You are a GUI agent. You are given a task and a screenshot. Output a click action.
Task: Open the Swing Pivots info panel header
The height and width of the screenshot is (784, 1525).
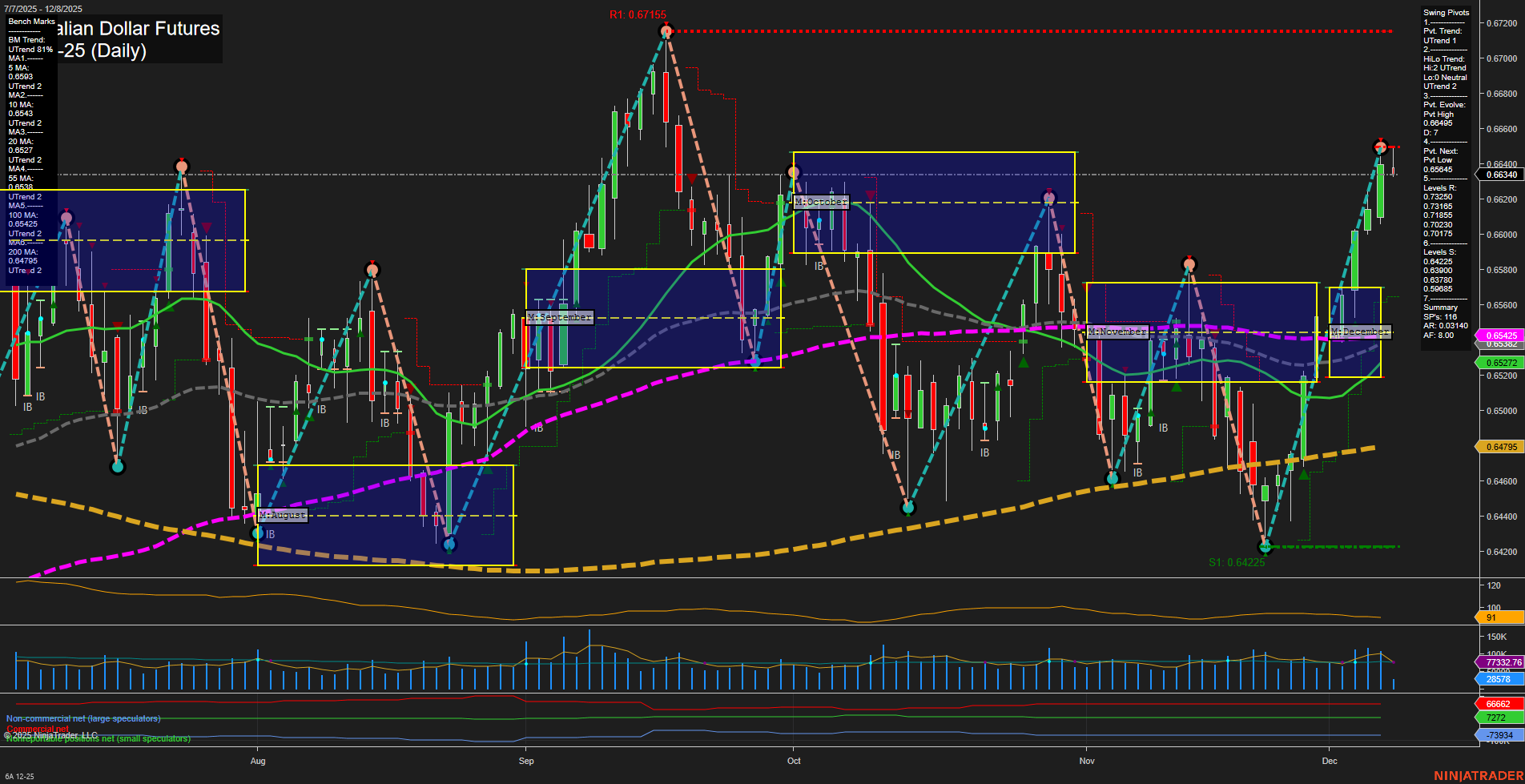[x=1446, y=13]
